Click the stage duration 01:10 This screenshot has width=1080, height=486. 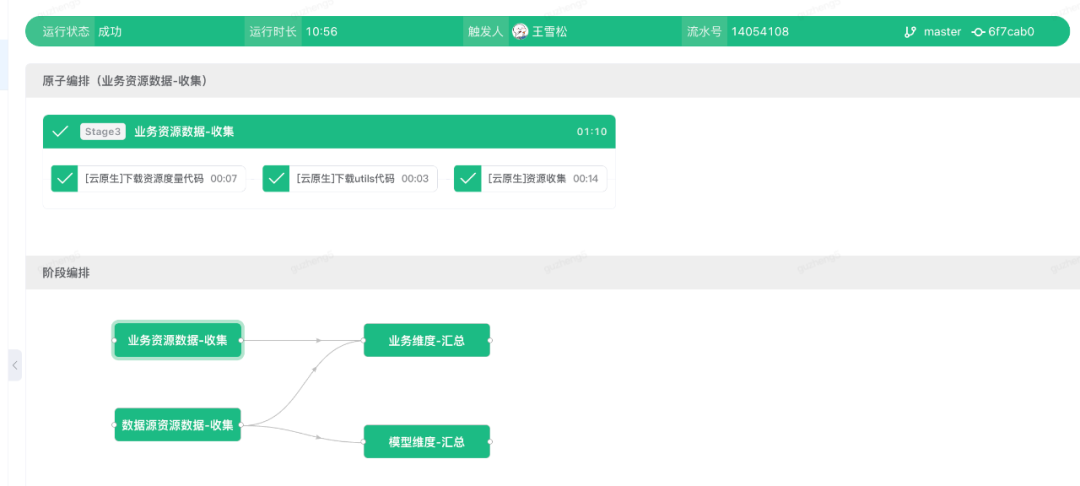(592, 131)
